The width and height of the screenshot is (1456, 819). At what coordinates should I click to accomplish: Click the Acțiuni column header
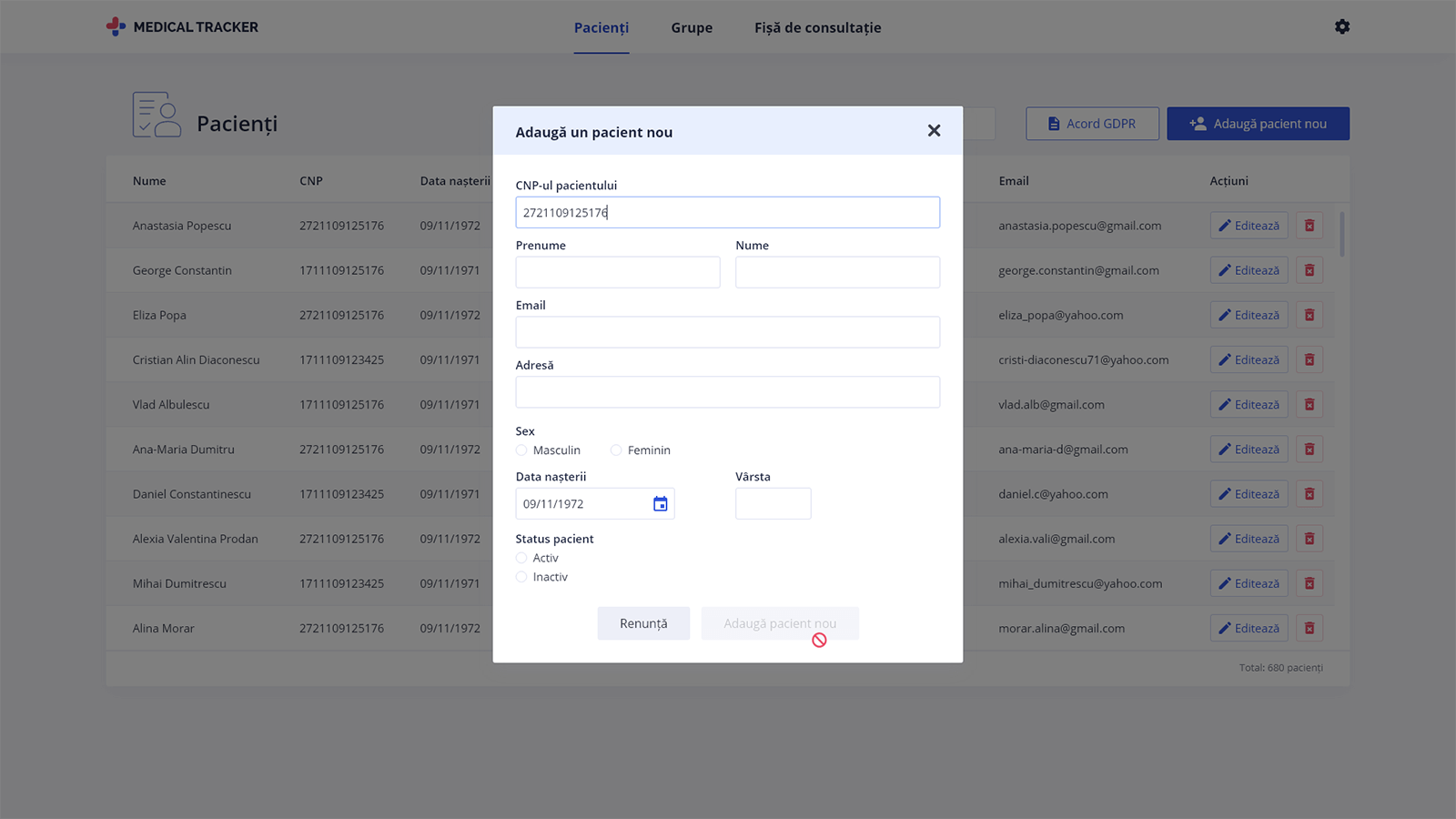(x=1229, y=181)
